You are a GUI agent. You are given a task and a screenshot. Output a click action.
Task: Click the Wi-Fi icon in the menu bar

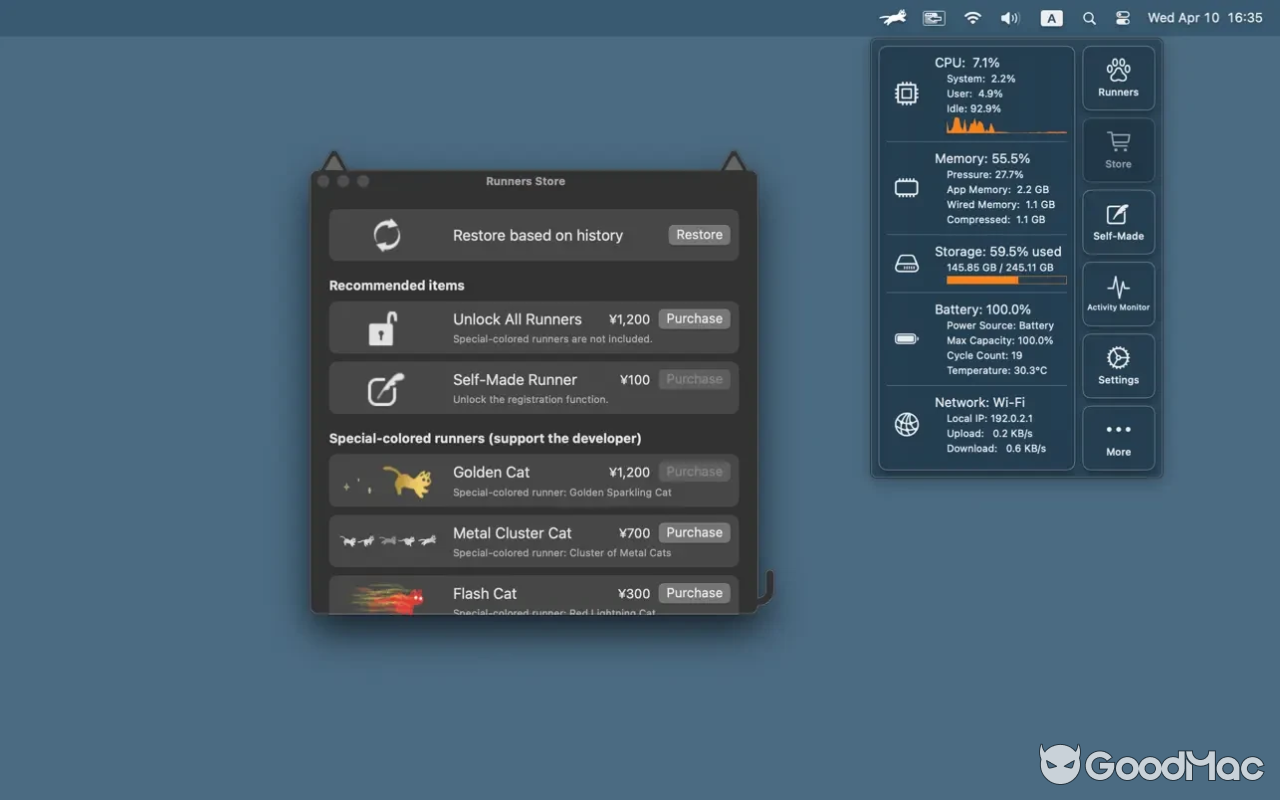pyautogui.click(x=971, y=17)
